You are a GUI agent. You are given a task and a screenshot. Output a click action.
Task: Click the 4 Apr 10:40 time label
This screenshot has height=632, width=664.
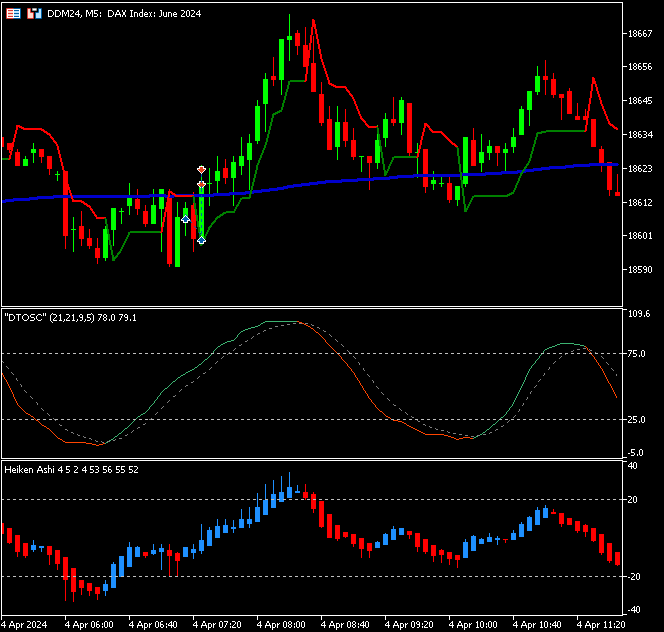tap(537, 625)
